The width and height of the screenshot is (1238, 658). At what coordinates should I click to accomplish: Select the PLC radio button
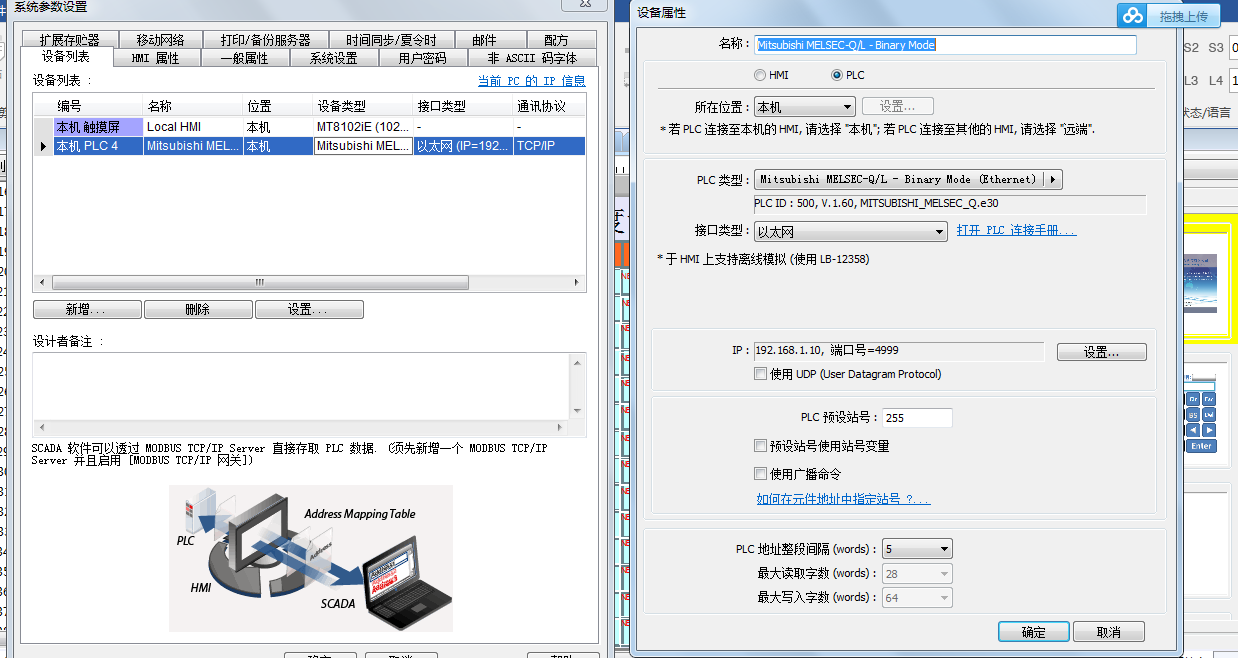[837, 75]
